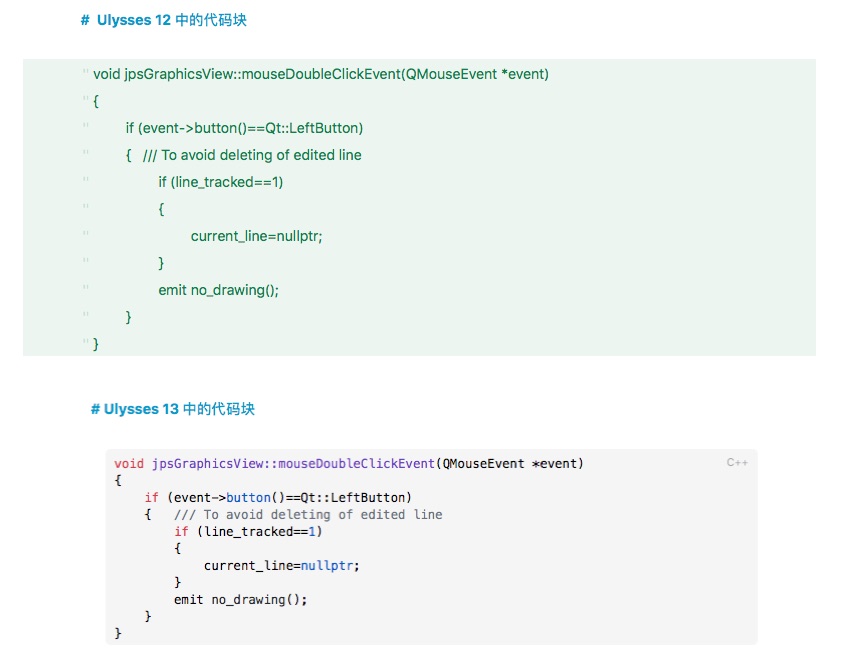Click the comment "/// To avoid deleting of edited line" in the green block

point(252,155)
